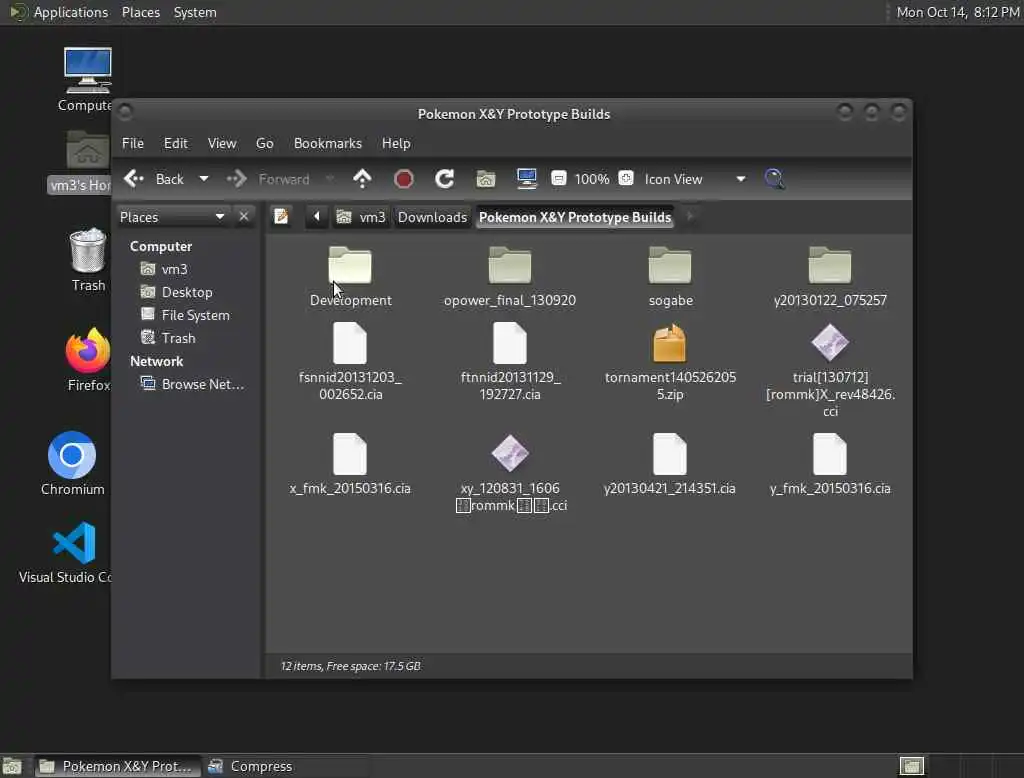Select the xy_120831_1606 rommk .cci file

[x=510, y=473]
